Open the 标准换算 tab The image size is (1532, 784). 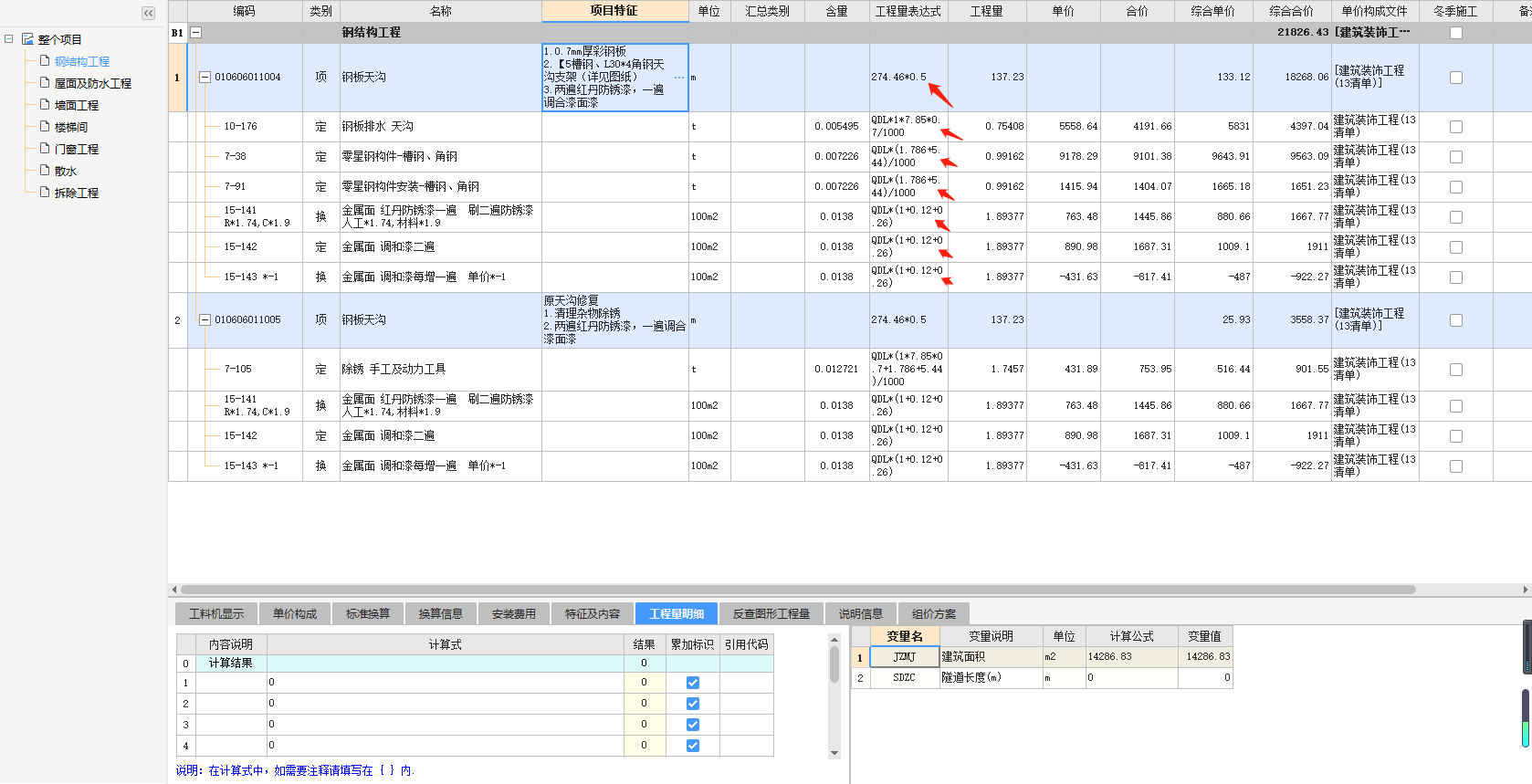coord(368,613)
